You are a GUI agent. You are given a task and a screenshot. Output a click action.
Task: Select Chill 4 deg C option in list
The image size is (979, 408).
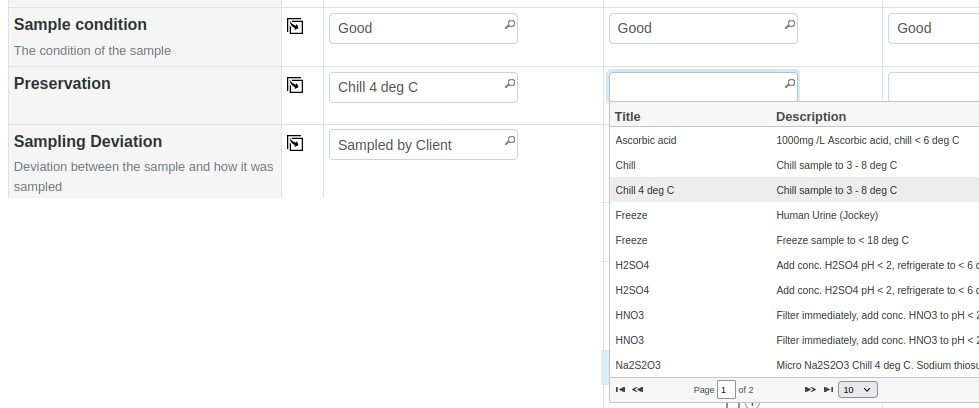pos(645,190)
